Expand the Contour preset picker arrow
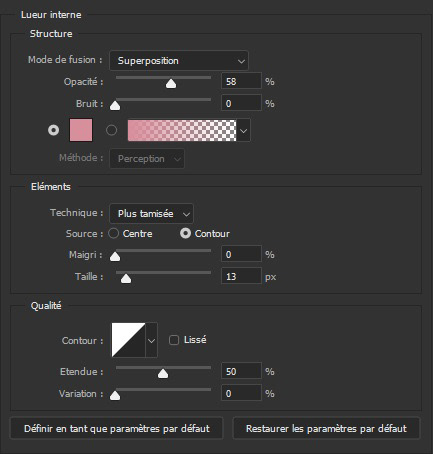 point(152,340)
